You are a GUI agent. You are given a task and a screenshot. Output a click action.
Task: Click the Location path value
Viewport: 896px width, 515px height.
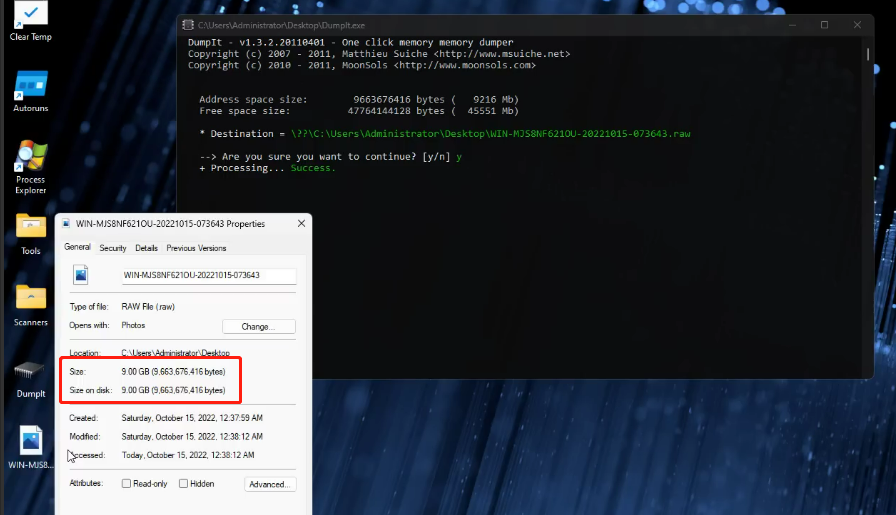(175, 353)
